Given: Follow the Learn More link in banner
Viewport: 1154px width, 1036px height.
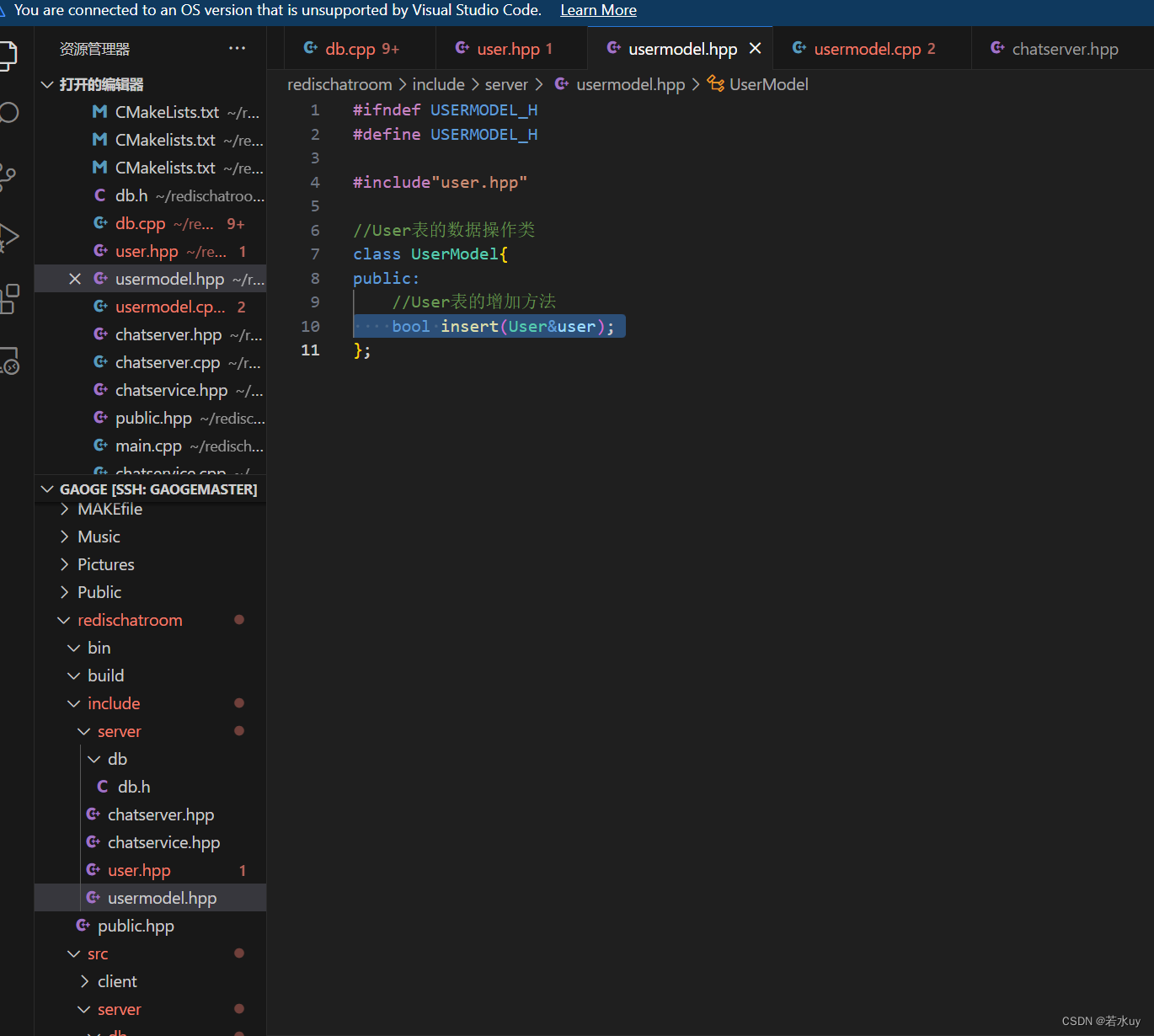Looking at the screenshot, I should (598, 10).
